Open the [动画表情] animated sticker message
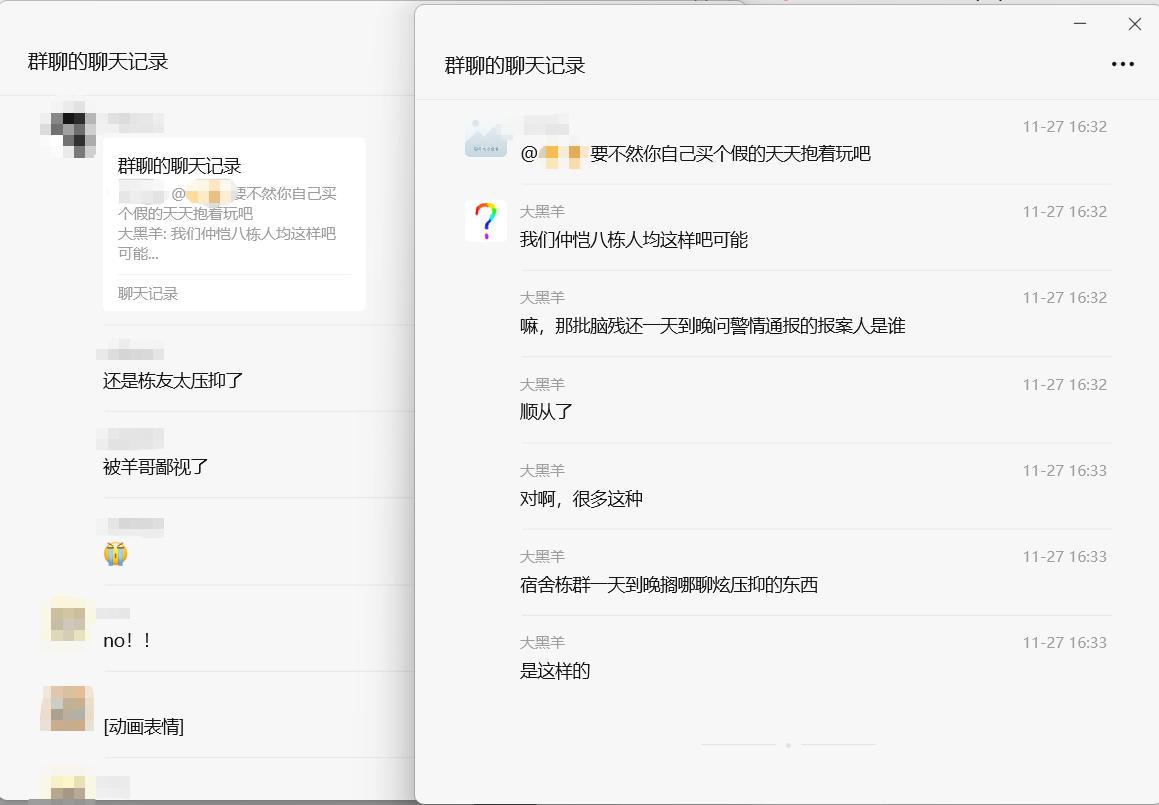 coord(144,727)
